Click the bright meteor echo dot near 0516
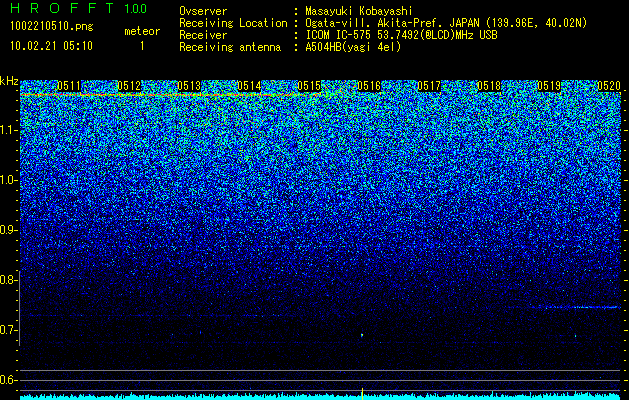 362,335
